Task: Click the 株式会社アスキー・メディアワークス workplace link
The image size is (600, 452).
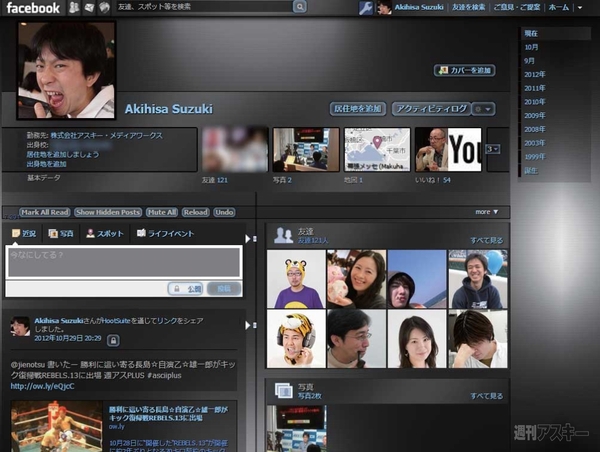Action: point(106,135)
